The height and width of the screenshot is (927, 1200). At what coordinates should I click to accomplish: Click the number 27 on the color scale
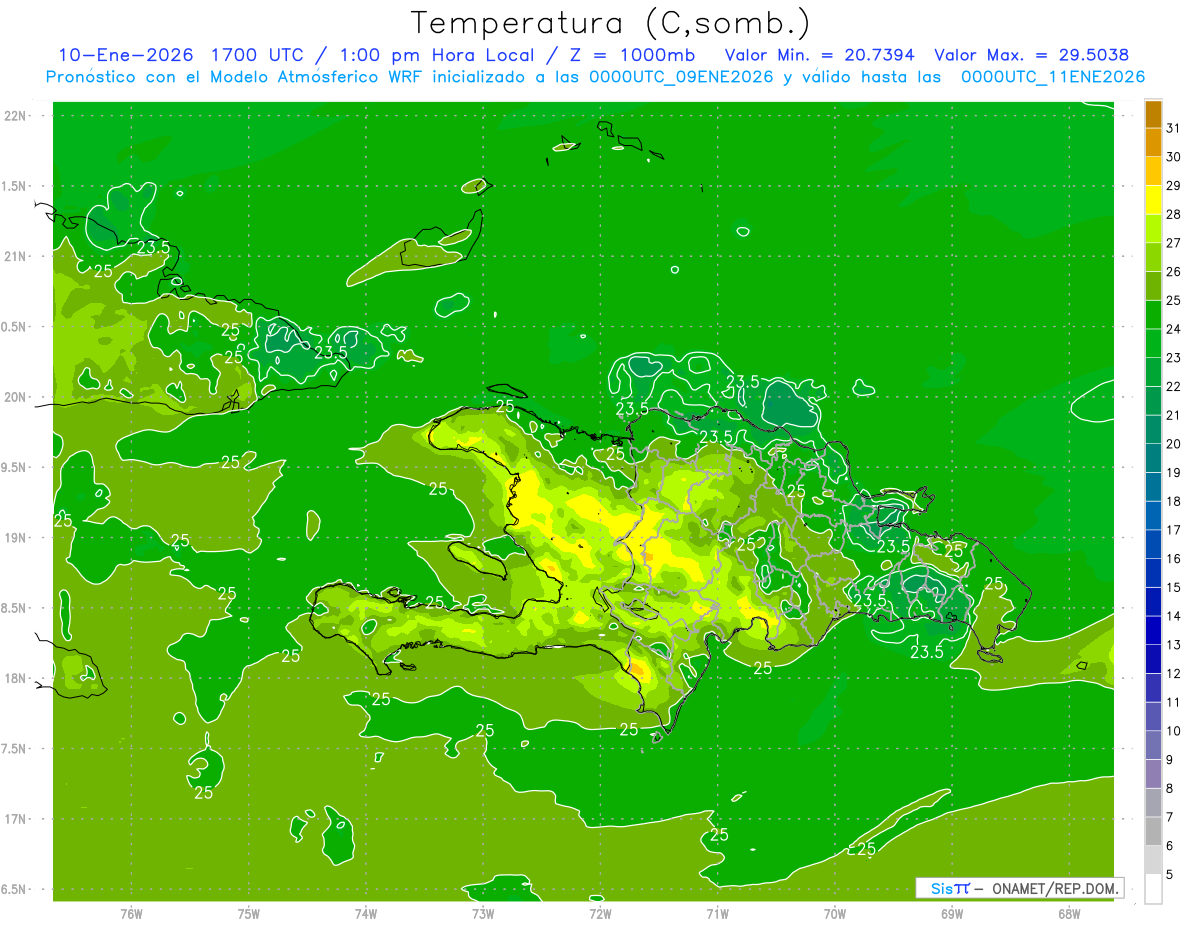click(1174, 243)
